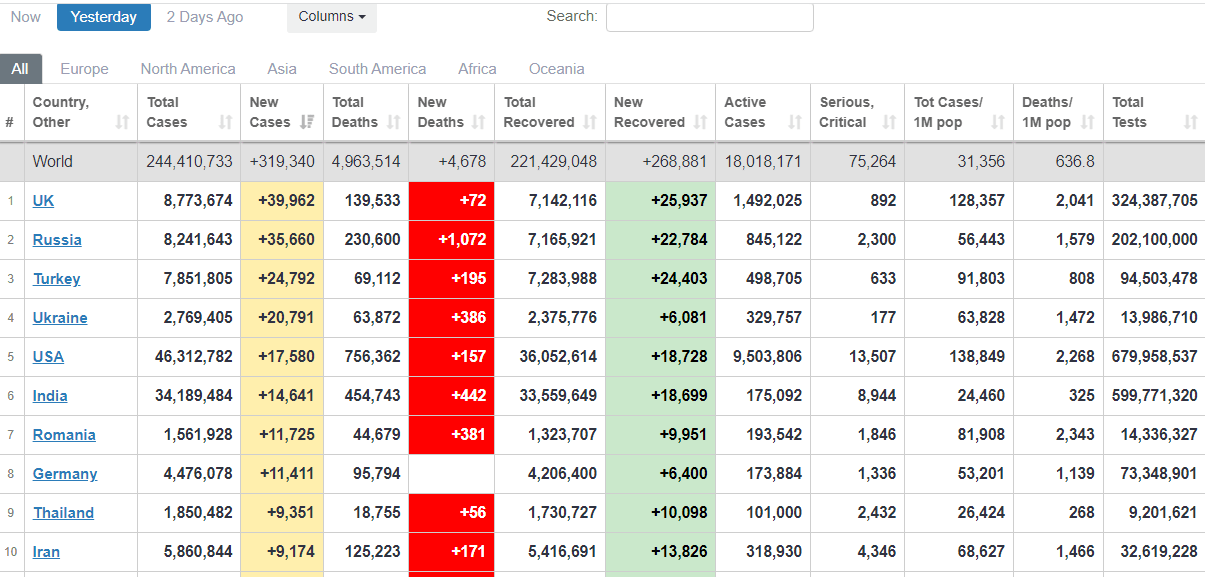Open the Russia country link
The image size is (1205, 577).
[x=57, y=240]
